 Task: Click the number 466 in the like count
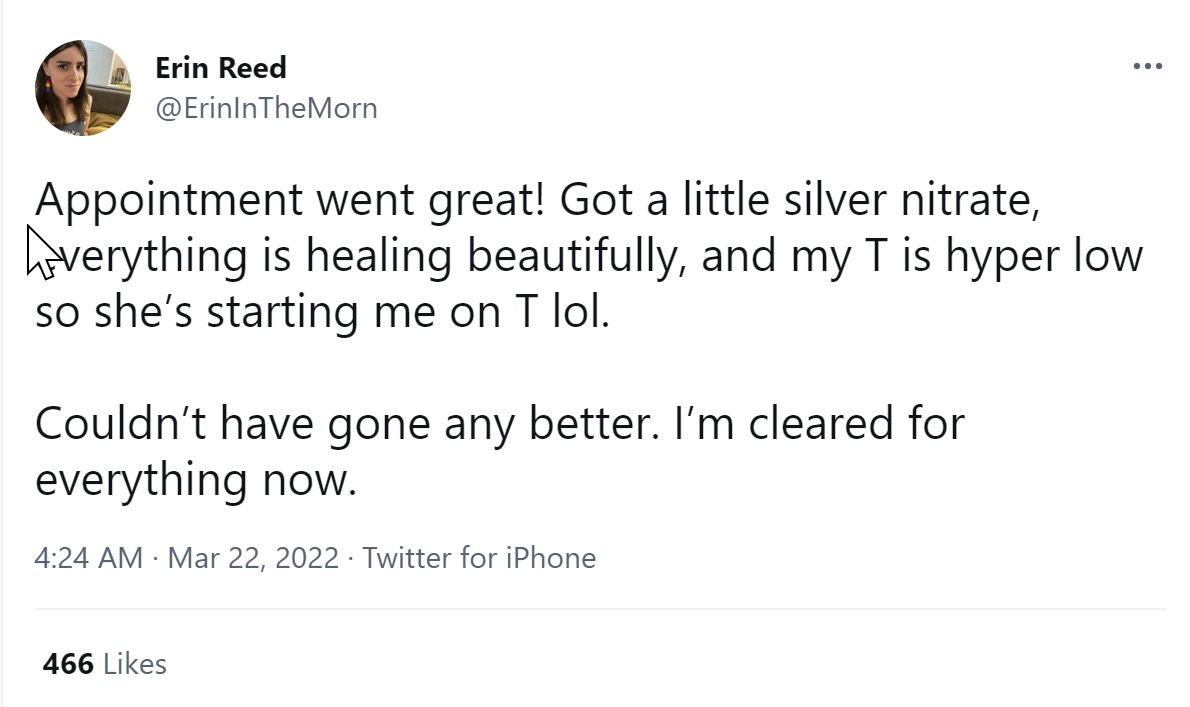tap(68, 663)
